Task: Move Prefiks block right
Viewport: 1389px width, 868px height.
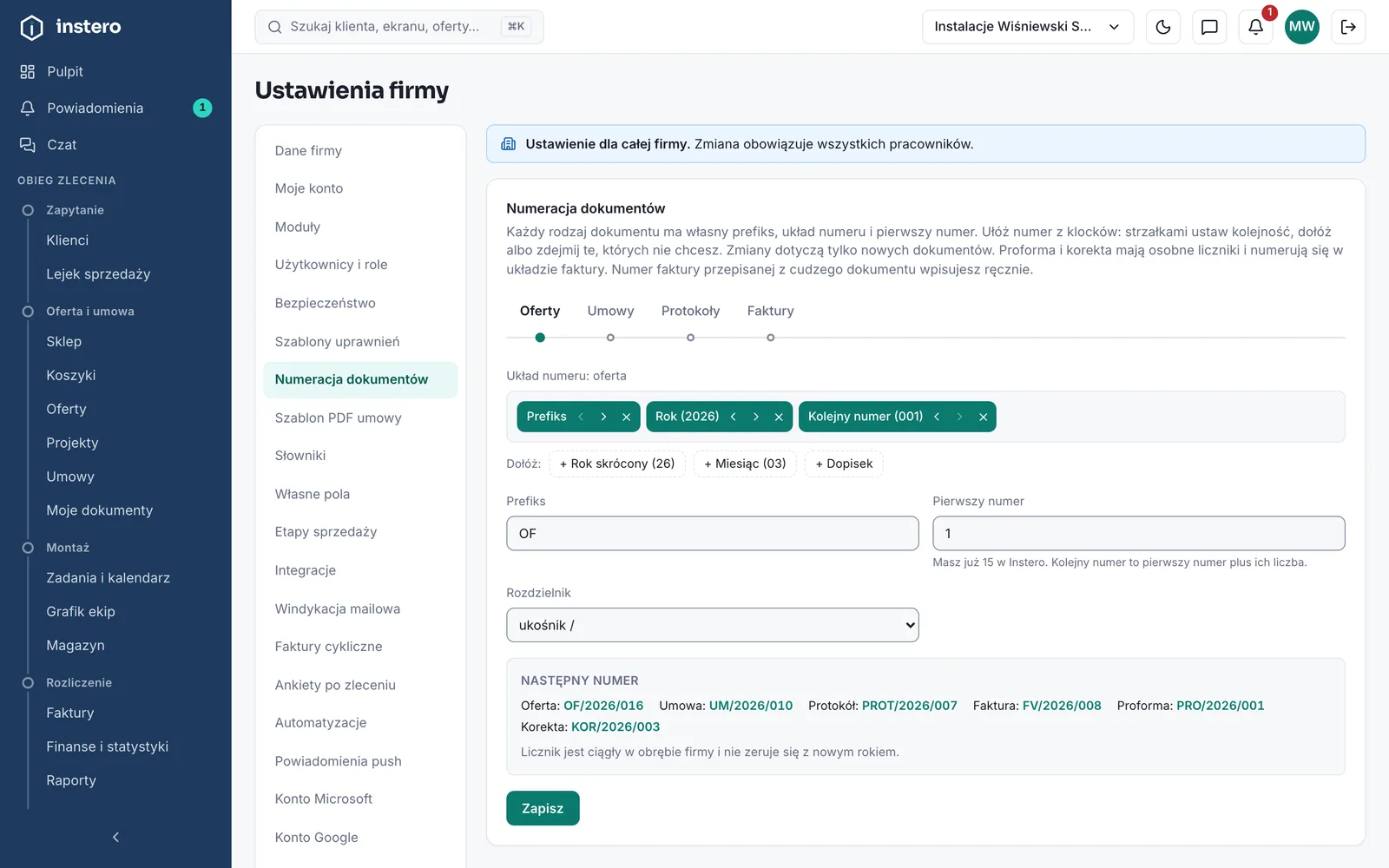Action: click(603, 417)
